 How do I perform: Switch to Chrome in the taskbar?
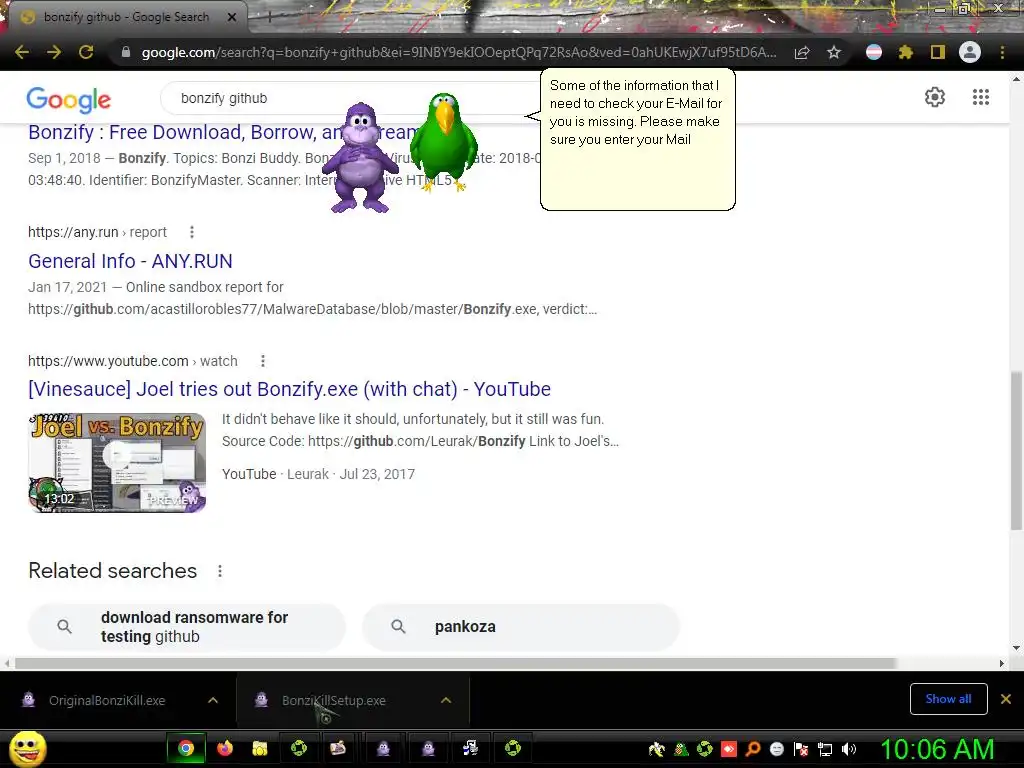coord(186,748)
